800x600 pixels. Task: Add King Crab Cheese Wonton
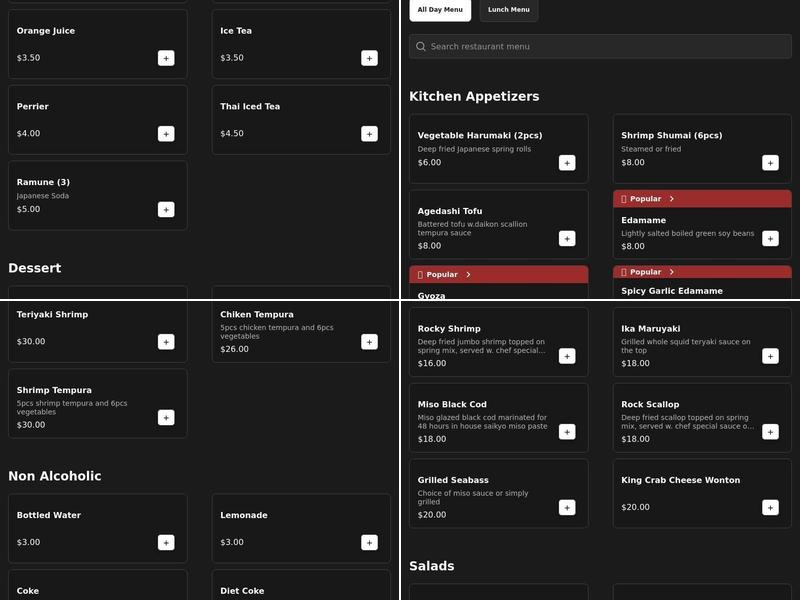(770, 508)
